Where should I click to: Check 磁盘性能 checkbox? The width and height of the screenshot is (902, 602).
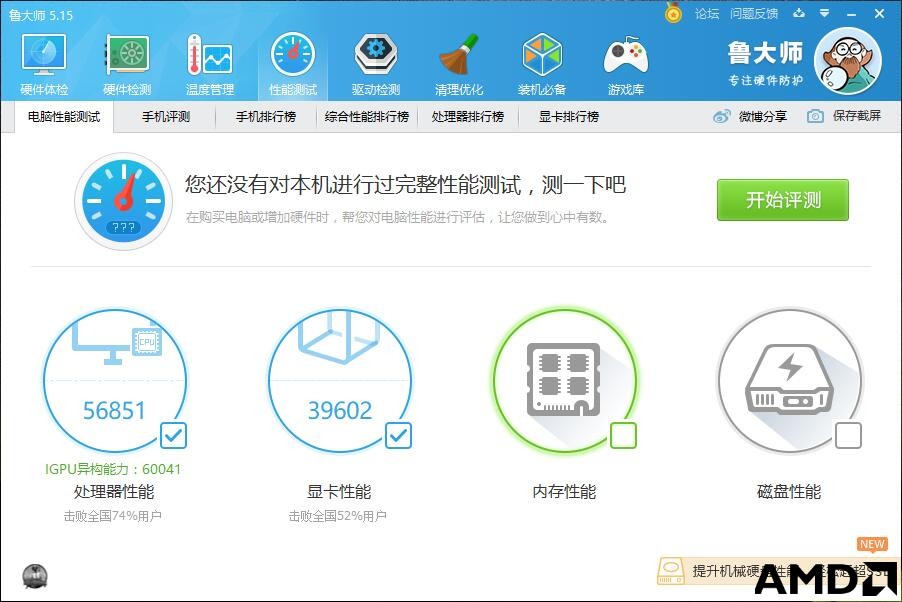point(848,436)
